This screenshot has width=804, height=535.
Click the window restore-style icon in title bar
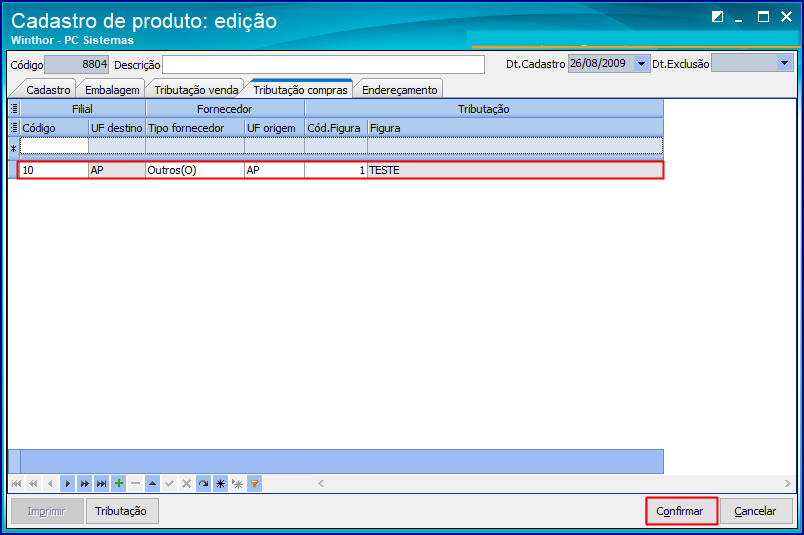tap(717, 17)
